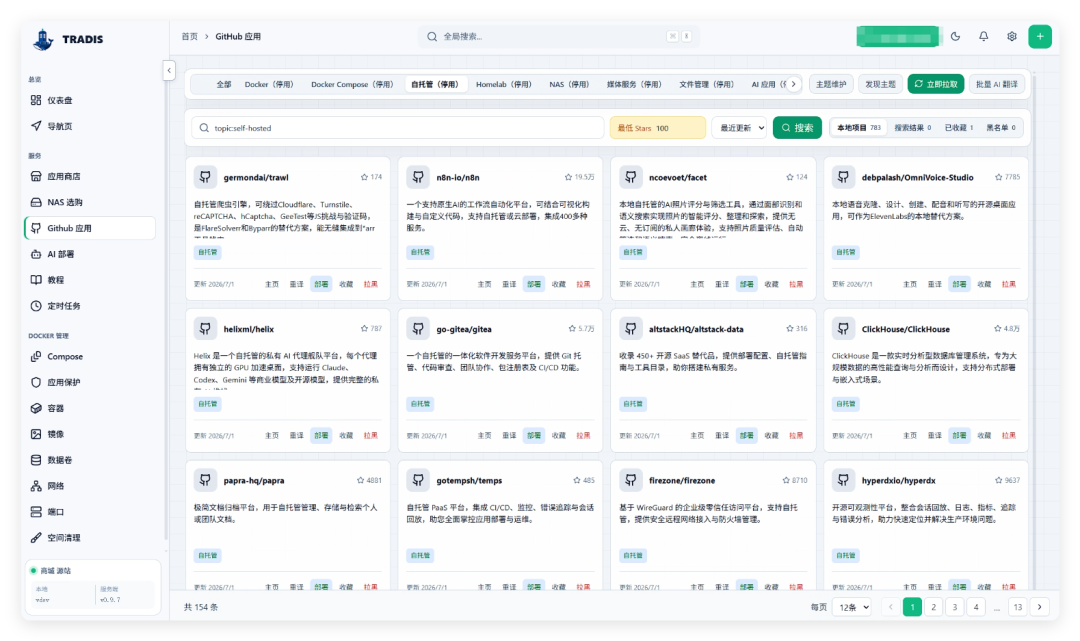Click the 批量 AI 翻译 button

[997, 84]
